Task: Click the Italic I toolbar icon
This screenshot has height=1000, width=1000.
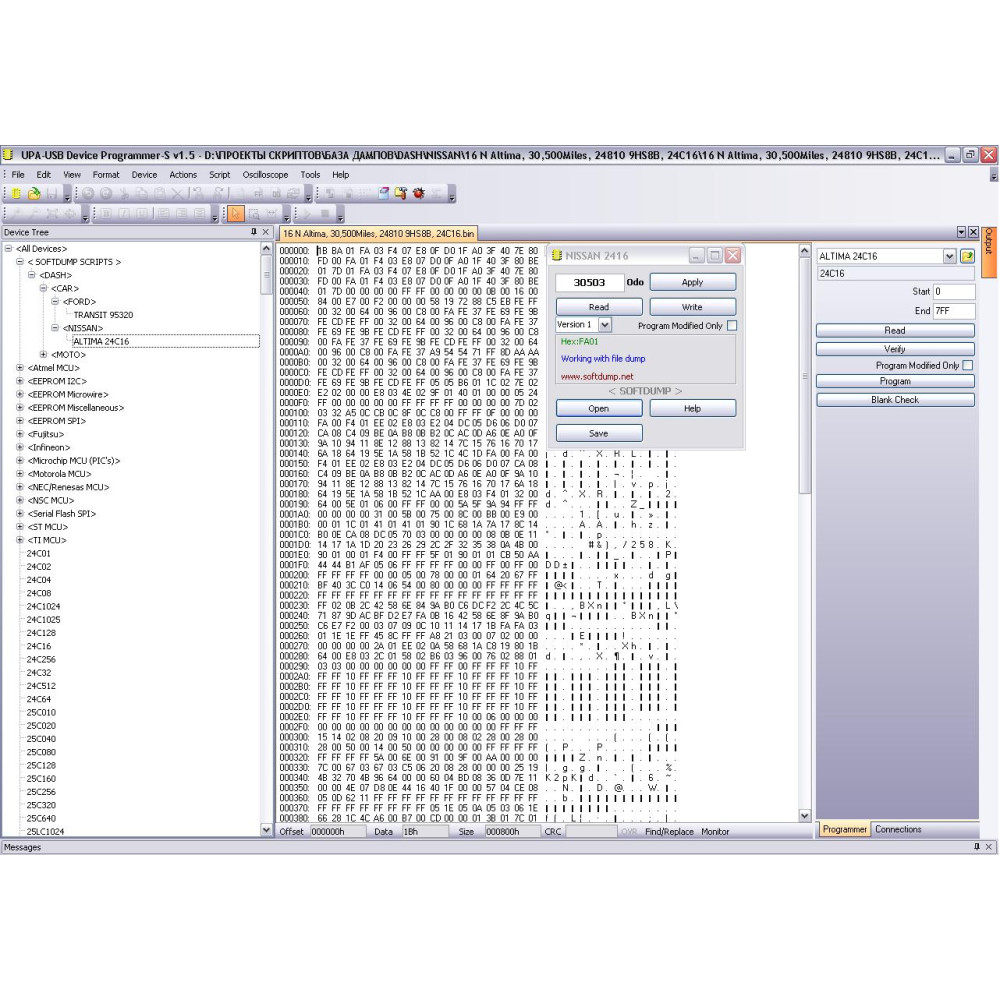Action: pos(124,214)
